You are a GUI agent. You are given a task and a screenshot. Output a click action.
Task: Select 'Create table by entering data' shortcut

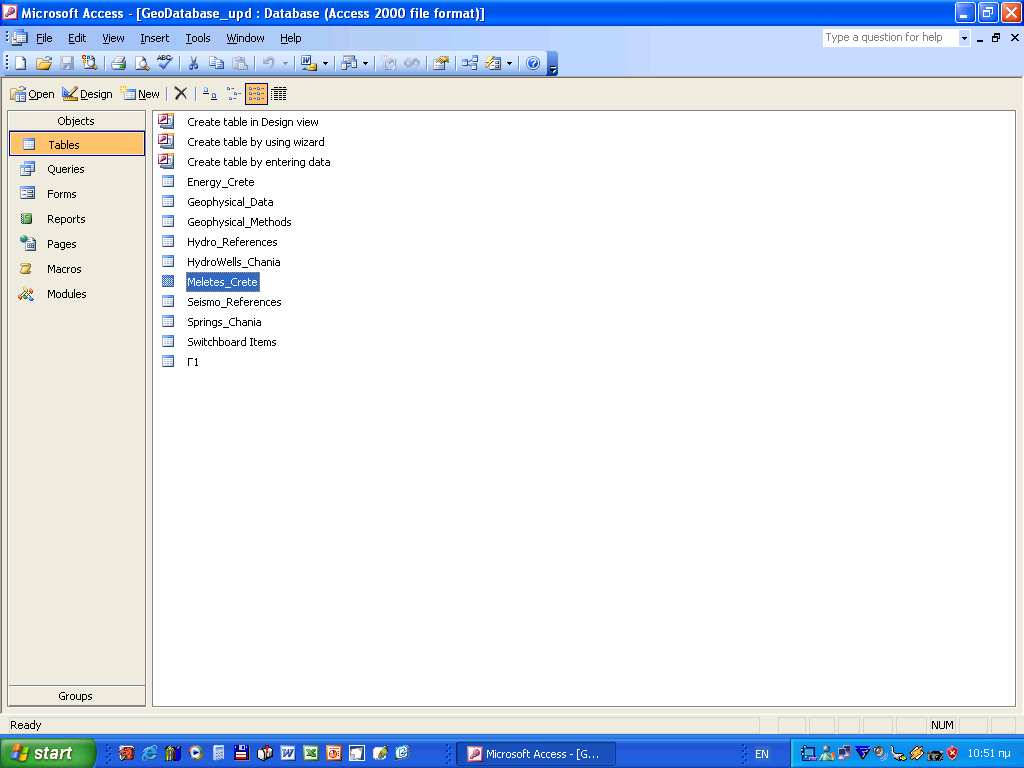click(x=259, y=162)
